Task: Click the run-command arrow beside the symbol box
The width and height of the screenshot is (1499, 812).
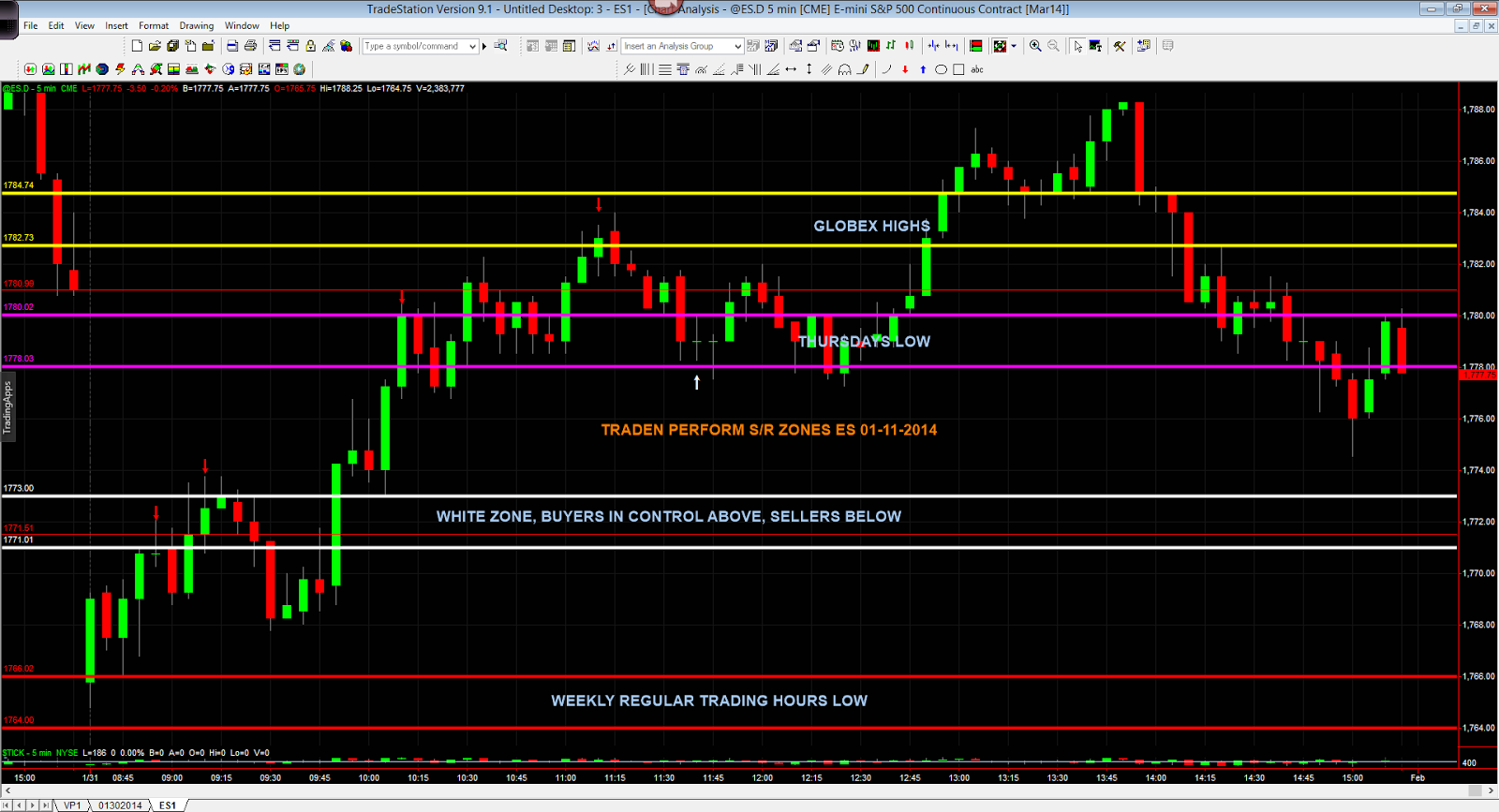Action: pos(484,46)
